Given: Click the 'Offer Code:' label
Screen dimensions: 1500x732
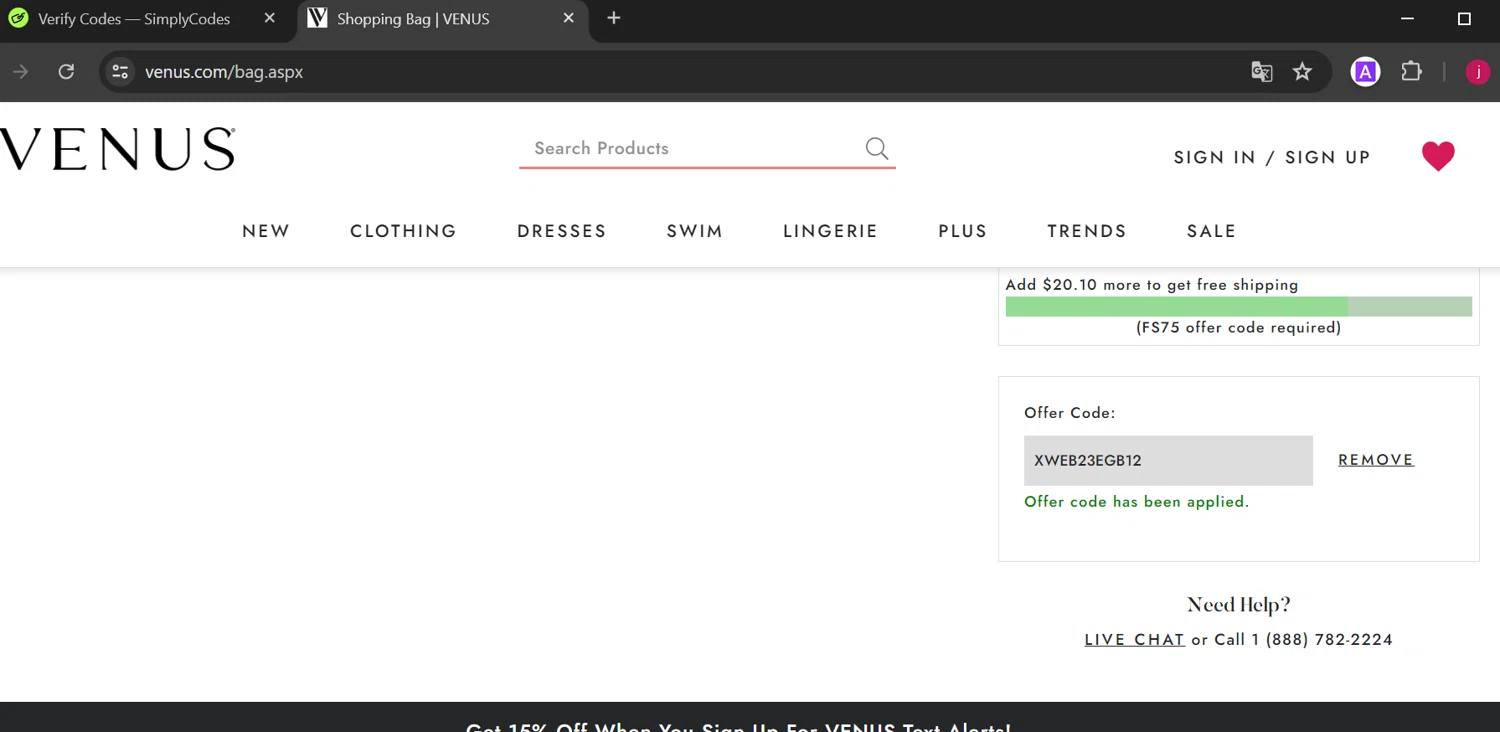Looking at the screenshot, I should point(1070,413).
